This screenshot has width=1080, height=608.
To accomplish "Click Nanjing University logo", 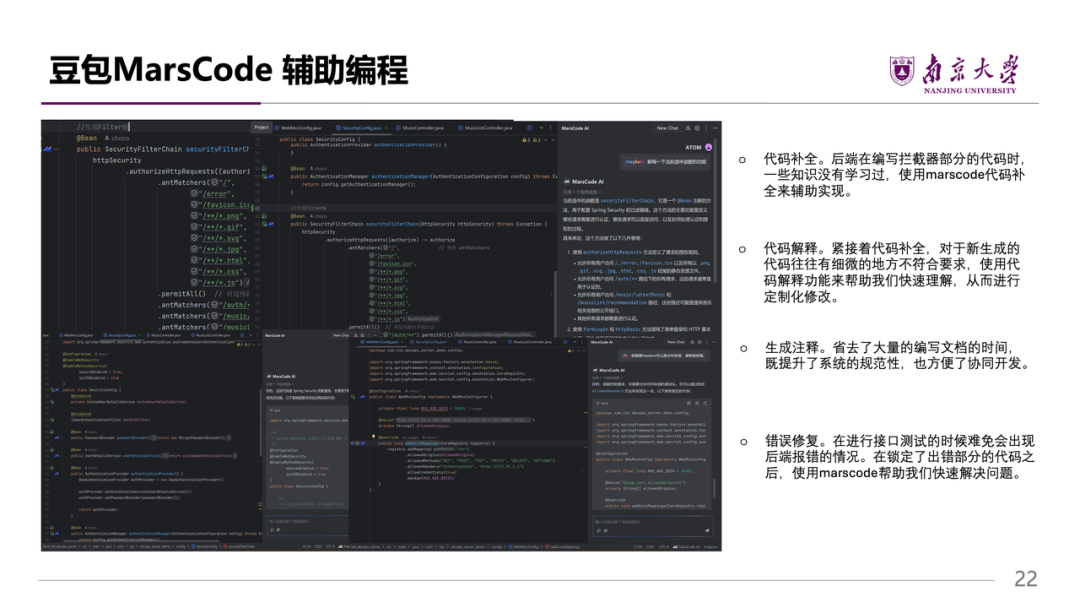I will (x=953, y=73).
